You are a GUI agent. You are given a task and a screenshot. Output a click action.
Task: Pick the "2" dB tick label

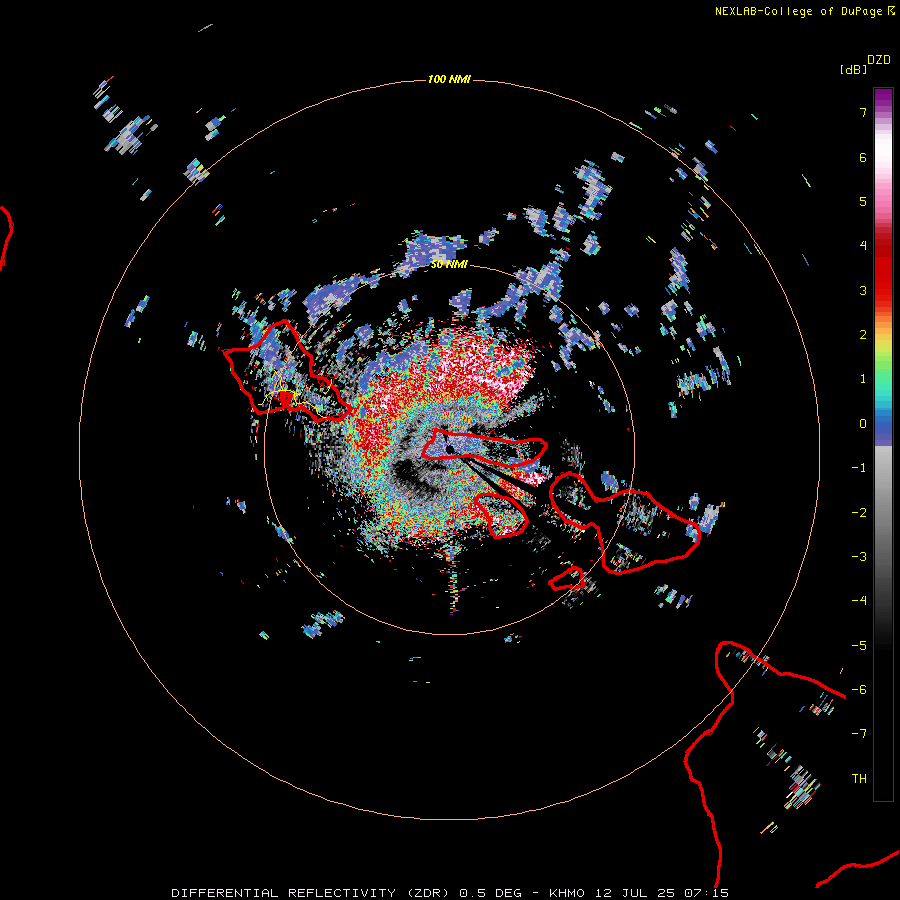pos(863,335)
